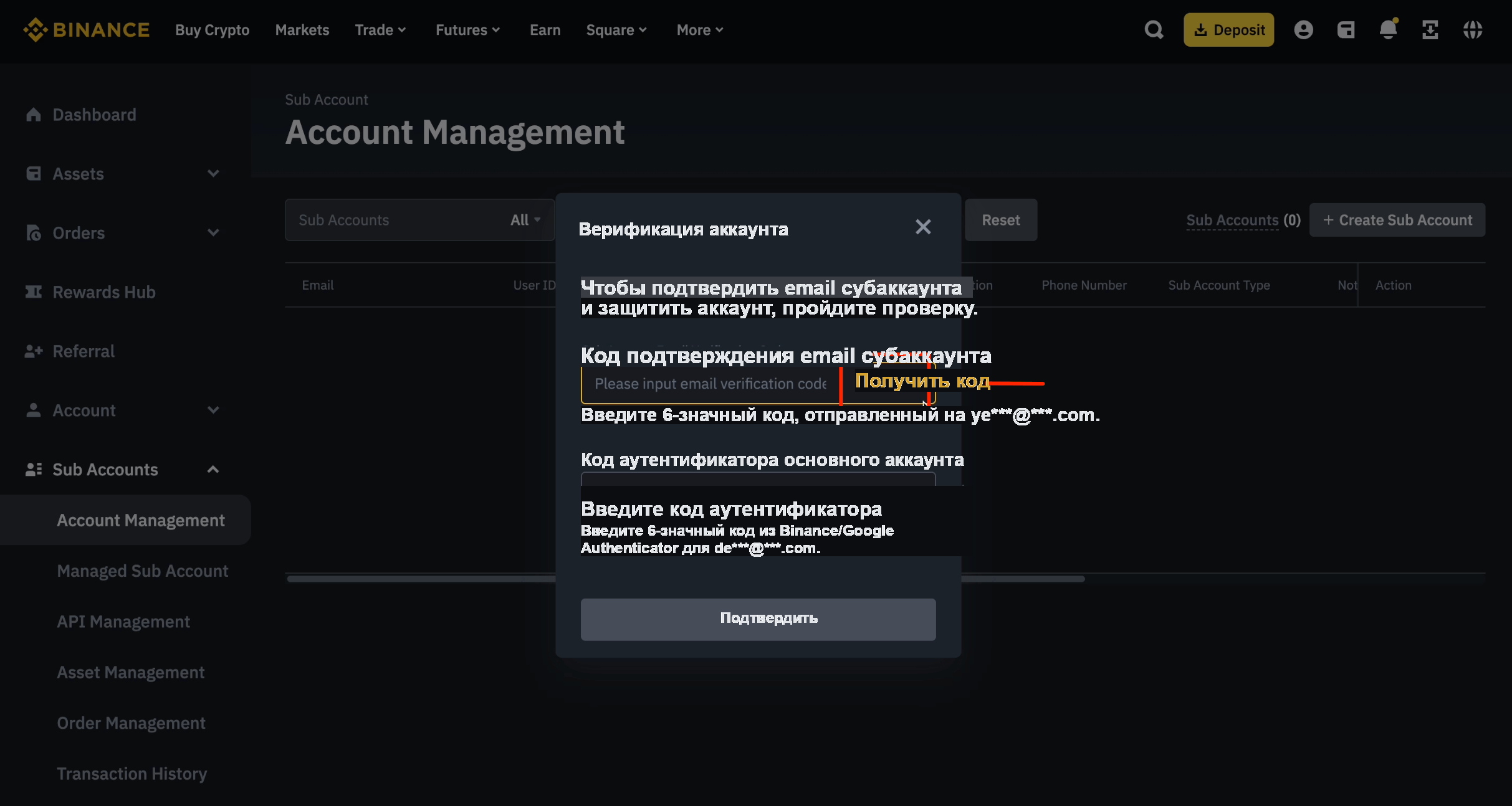Open the Futures dropdown menu
Screen dimensions: 1512x806
468,30
